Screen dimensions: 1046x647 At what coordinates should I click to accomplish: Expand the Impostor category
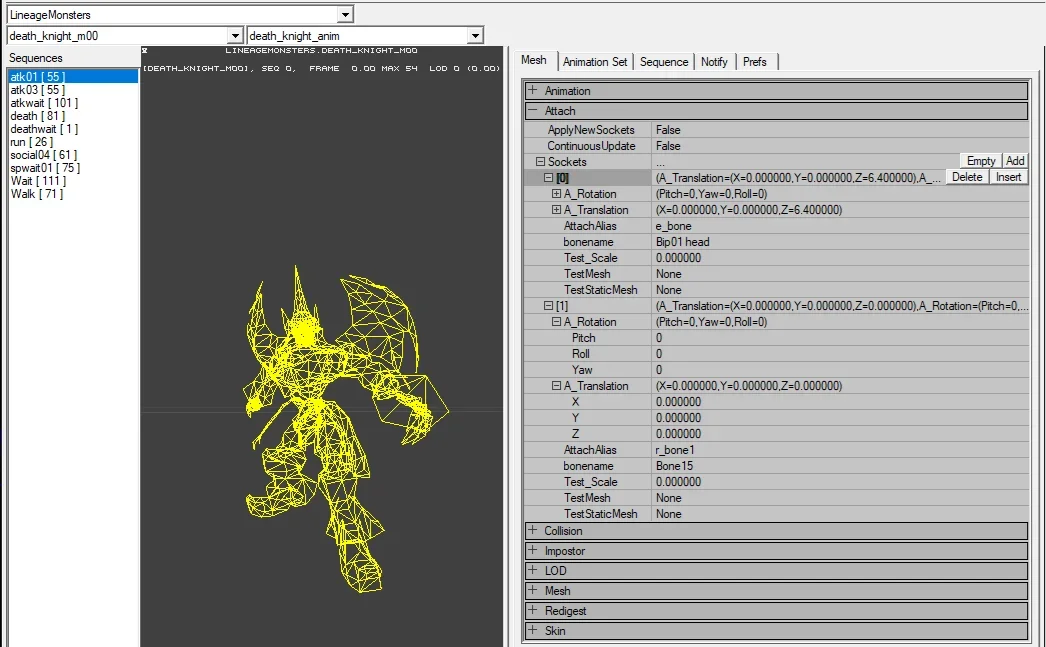pyautogui.click(x=532, y=550)
